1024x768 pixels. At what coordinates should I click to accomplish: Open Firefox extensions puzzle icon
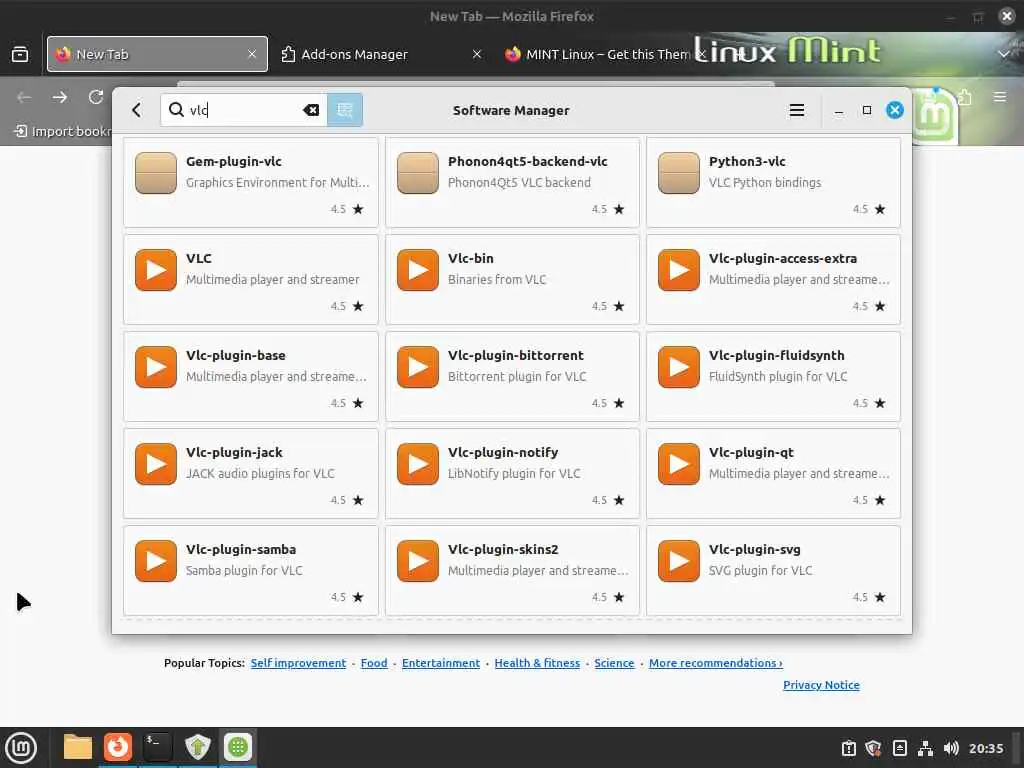click(965, 97)
